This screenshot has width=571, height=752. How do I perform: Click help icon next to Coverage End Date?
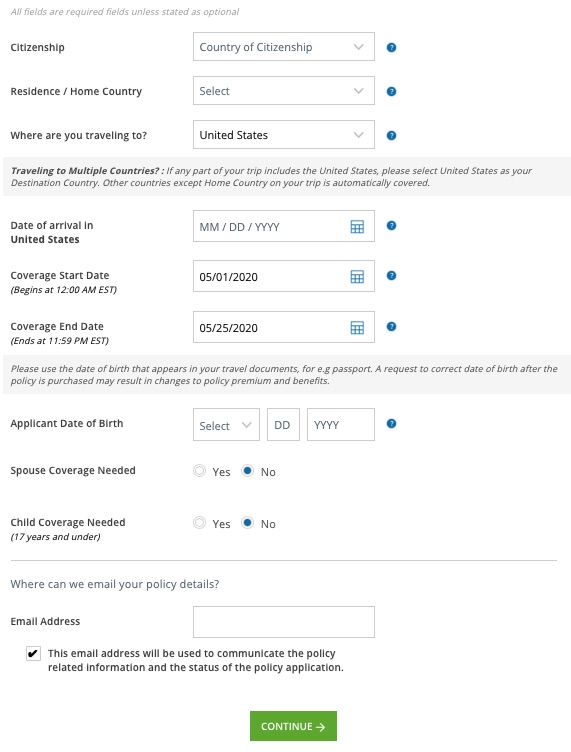[x=391, y=327]
